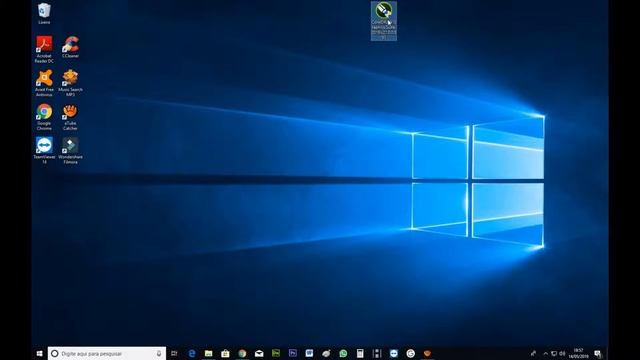The width and height of the screenshot is (640, 360).
Task: Open Microsoft Edge from taskbar
Action: click(x=191, y=353)
